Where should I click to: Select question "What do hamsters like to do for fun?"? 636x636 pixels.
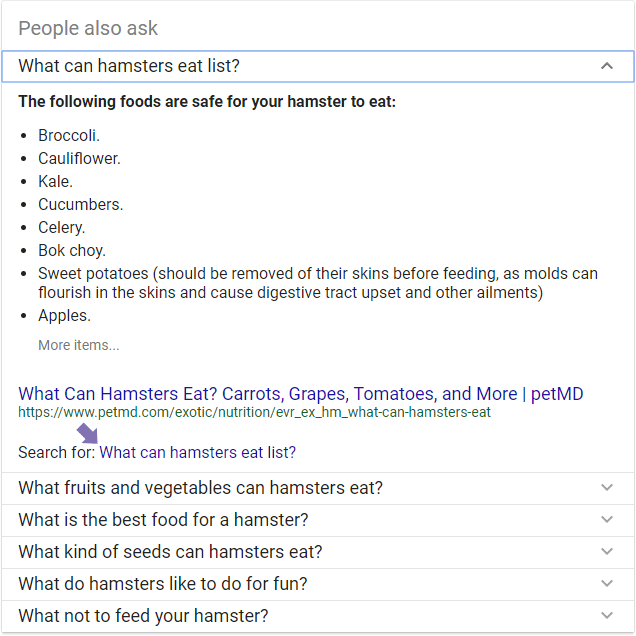[x=163, y=584]
